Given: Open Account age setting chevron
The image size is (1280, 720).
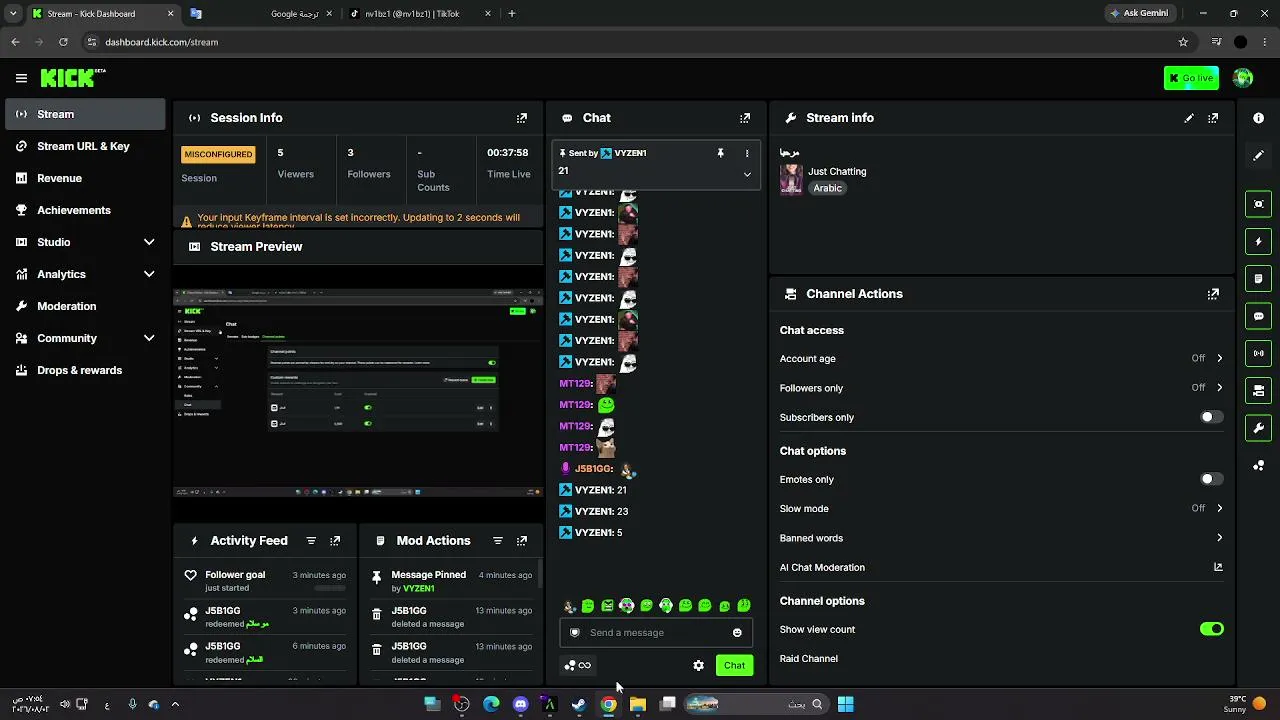Looking at the screenshot, I should click(x=1219, y=358).
